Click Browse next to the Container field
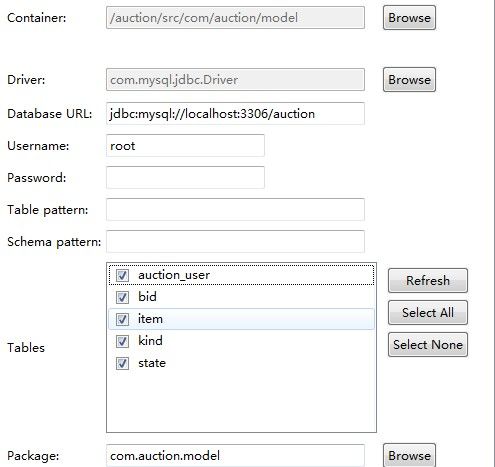The width and height of the screenshot is (495, 467). point(409,18)
